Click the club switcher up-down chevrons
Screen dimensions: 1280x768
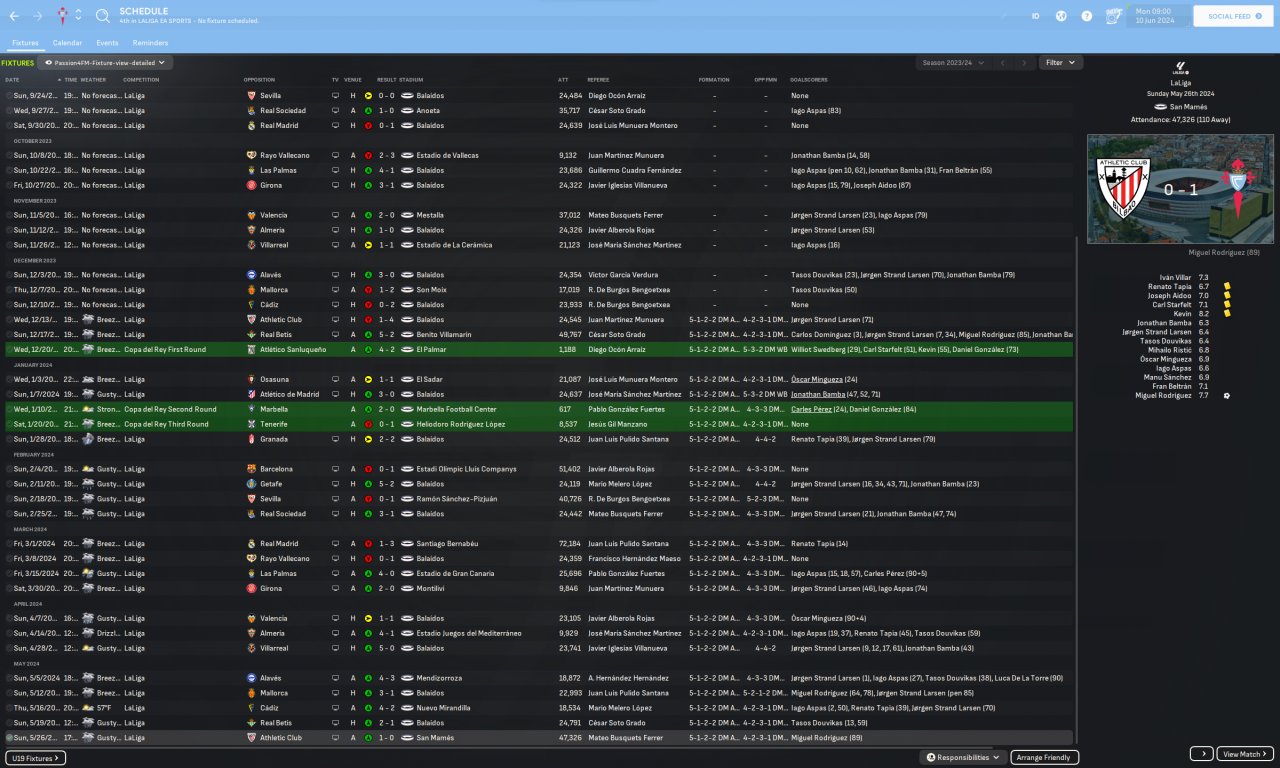coord(79,16)
